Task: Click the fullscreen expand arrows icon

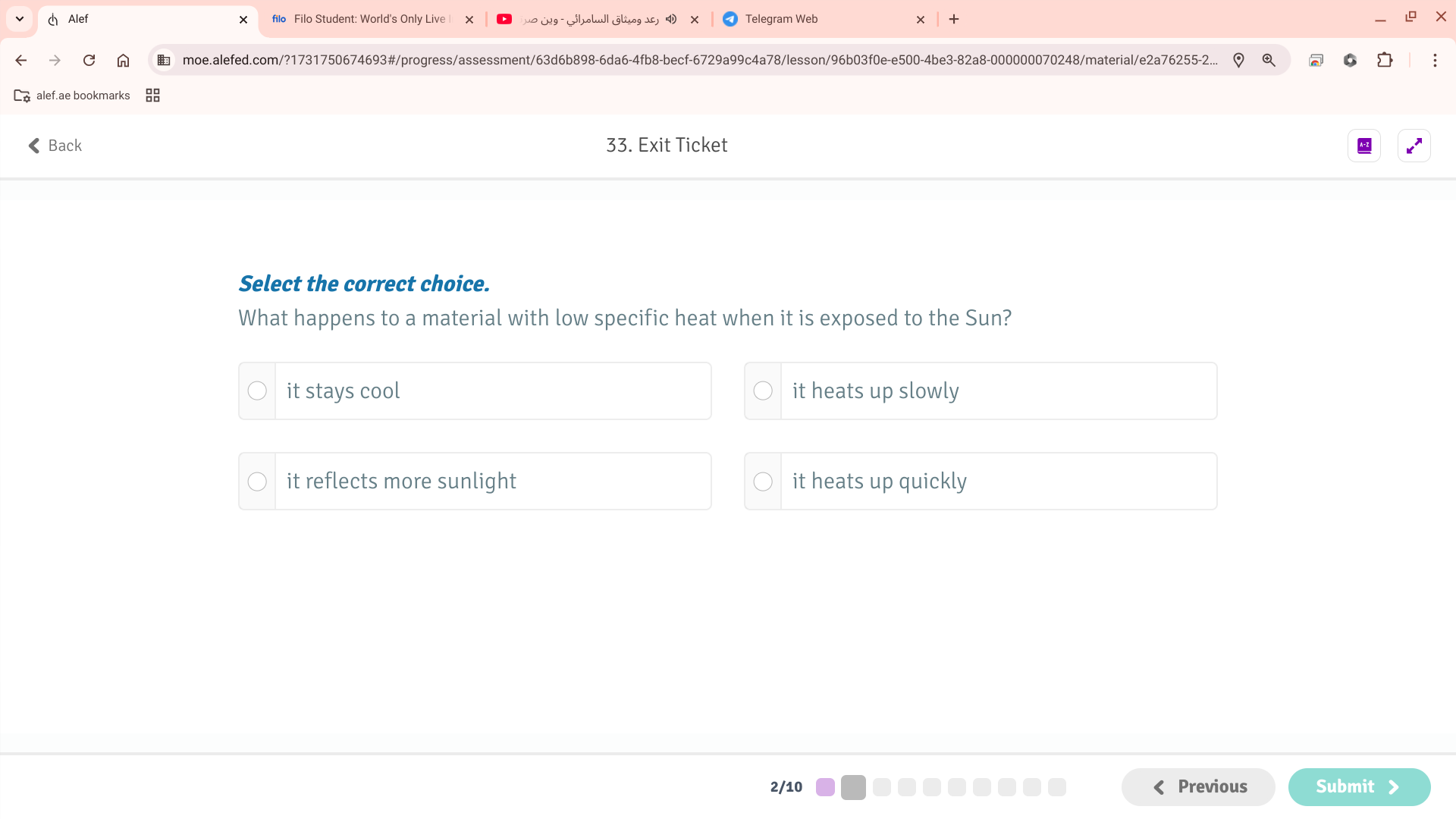Action: tap(1414, 146)
